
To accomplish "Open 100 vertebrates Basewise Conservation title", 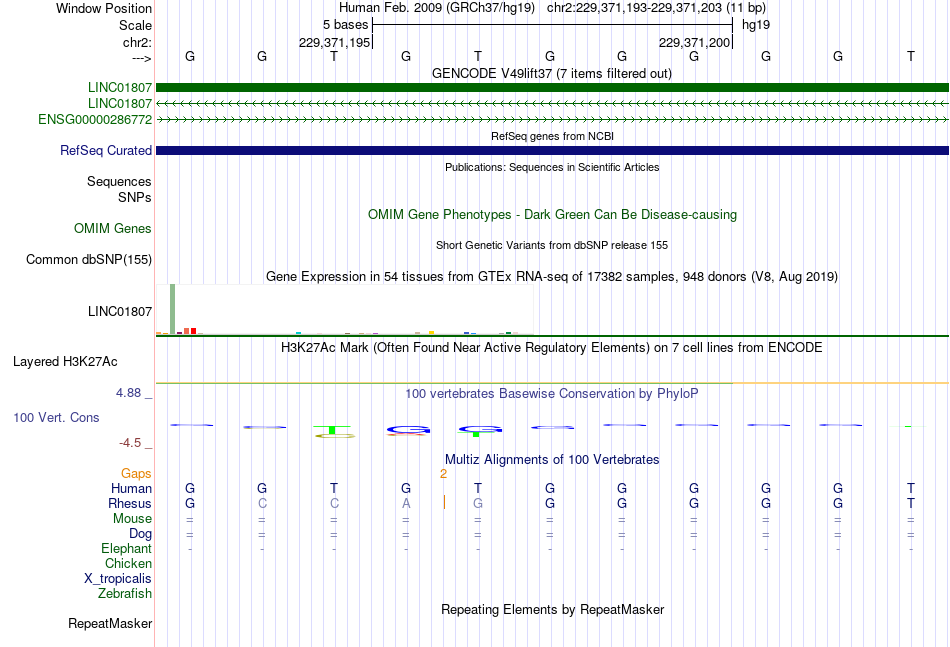I will (x=552, y=394).
